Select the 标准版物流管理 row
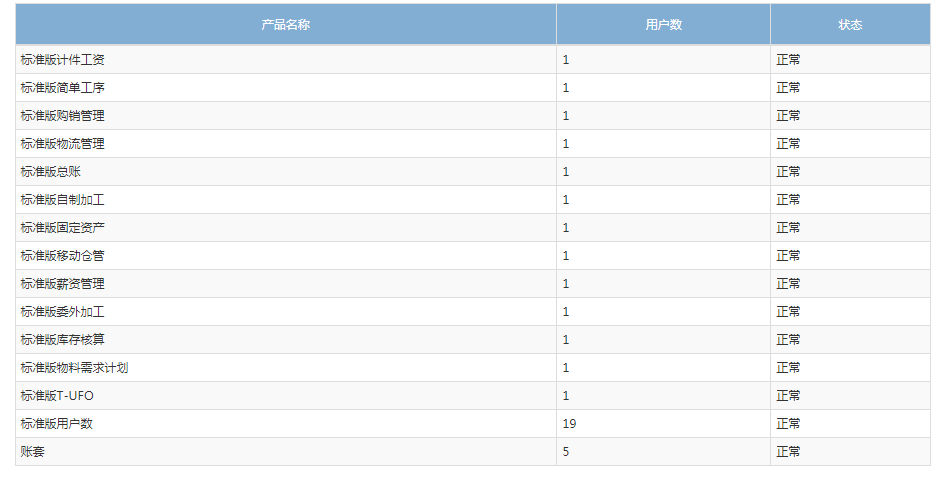Viewport: 947px width, 478px height. click(x=473, y=144)
